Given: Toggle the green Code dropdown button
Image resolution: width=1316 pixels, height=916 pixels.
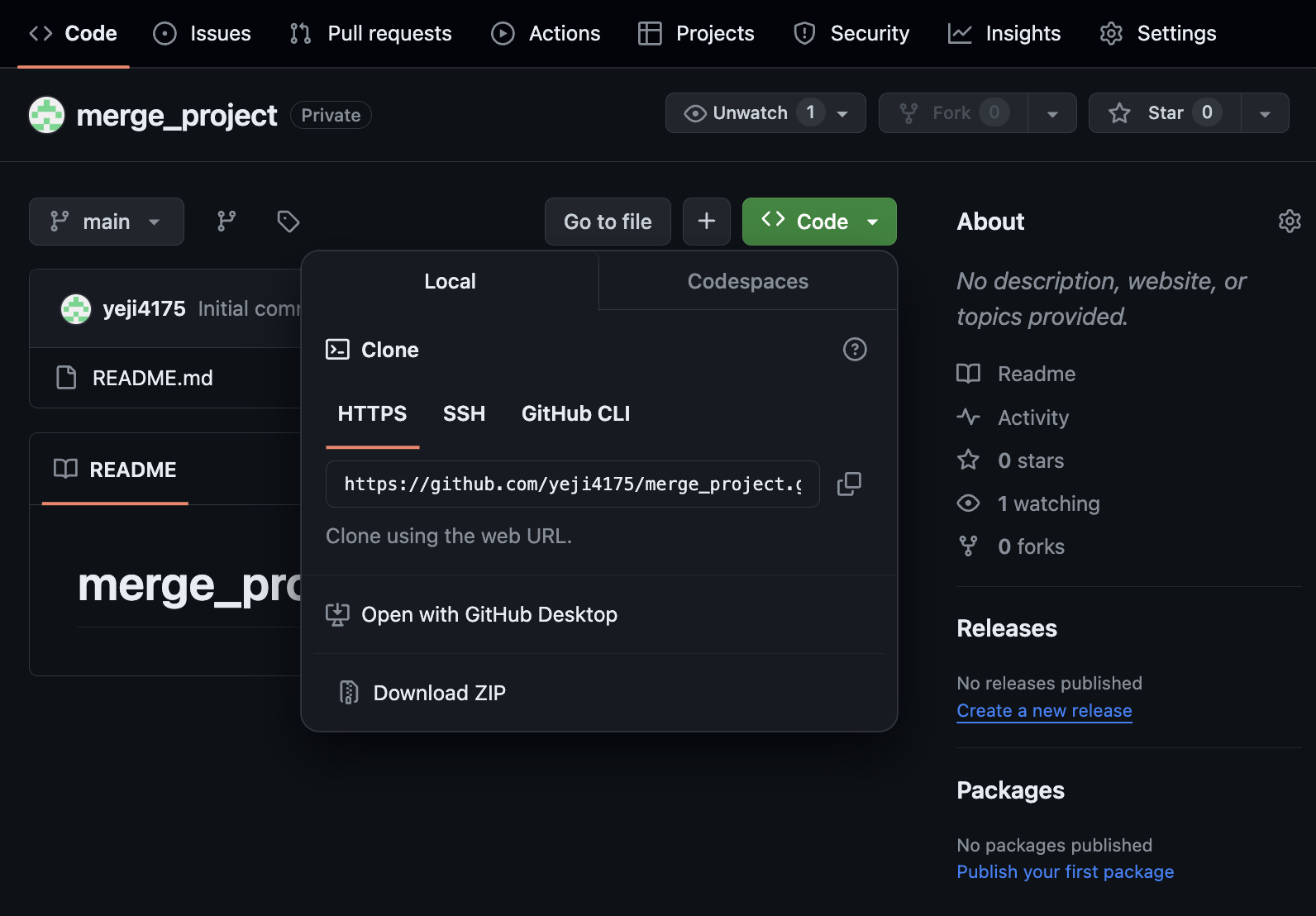Looking at the screenshot, I should [819, 222].
